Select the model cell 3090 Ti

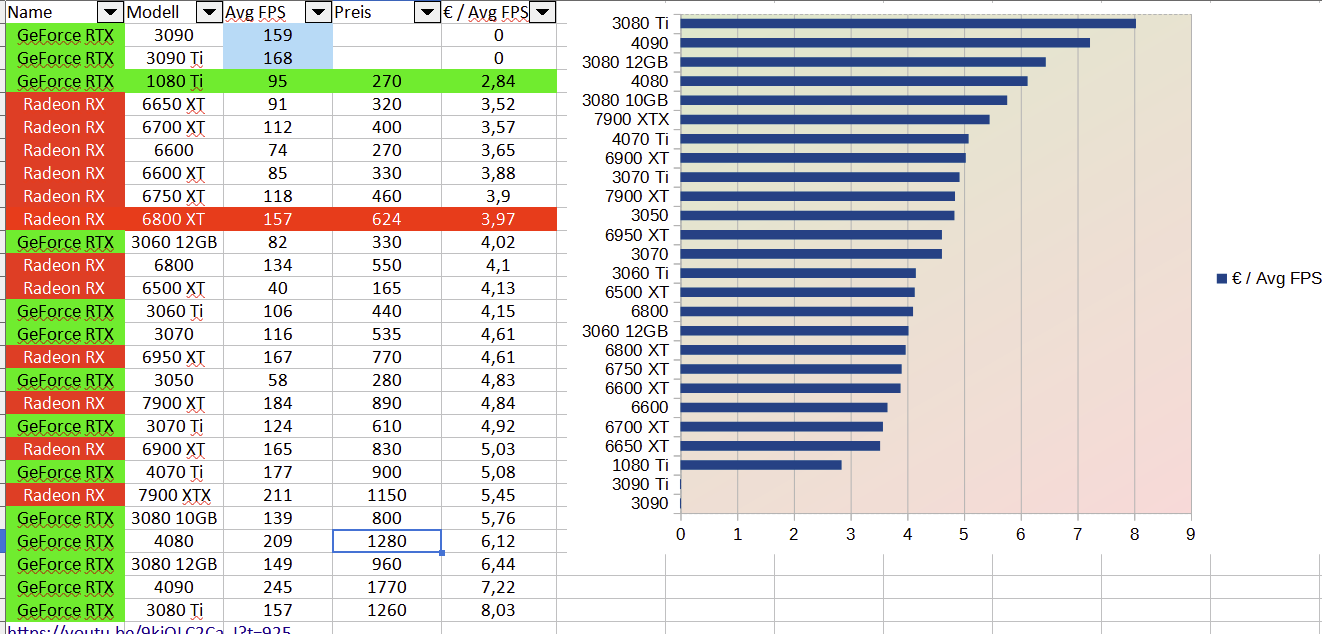174,58
